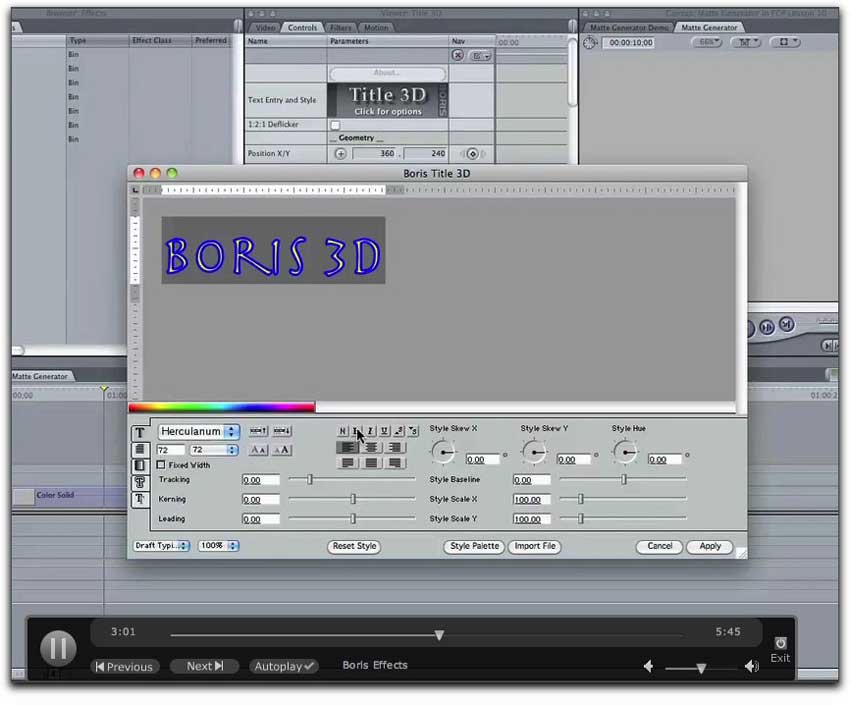Viewport: 850px width, 705px height.
Task: Click Reset Style button
Action: (x=354, y=546)
